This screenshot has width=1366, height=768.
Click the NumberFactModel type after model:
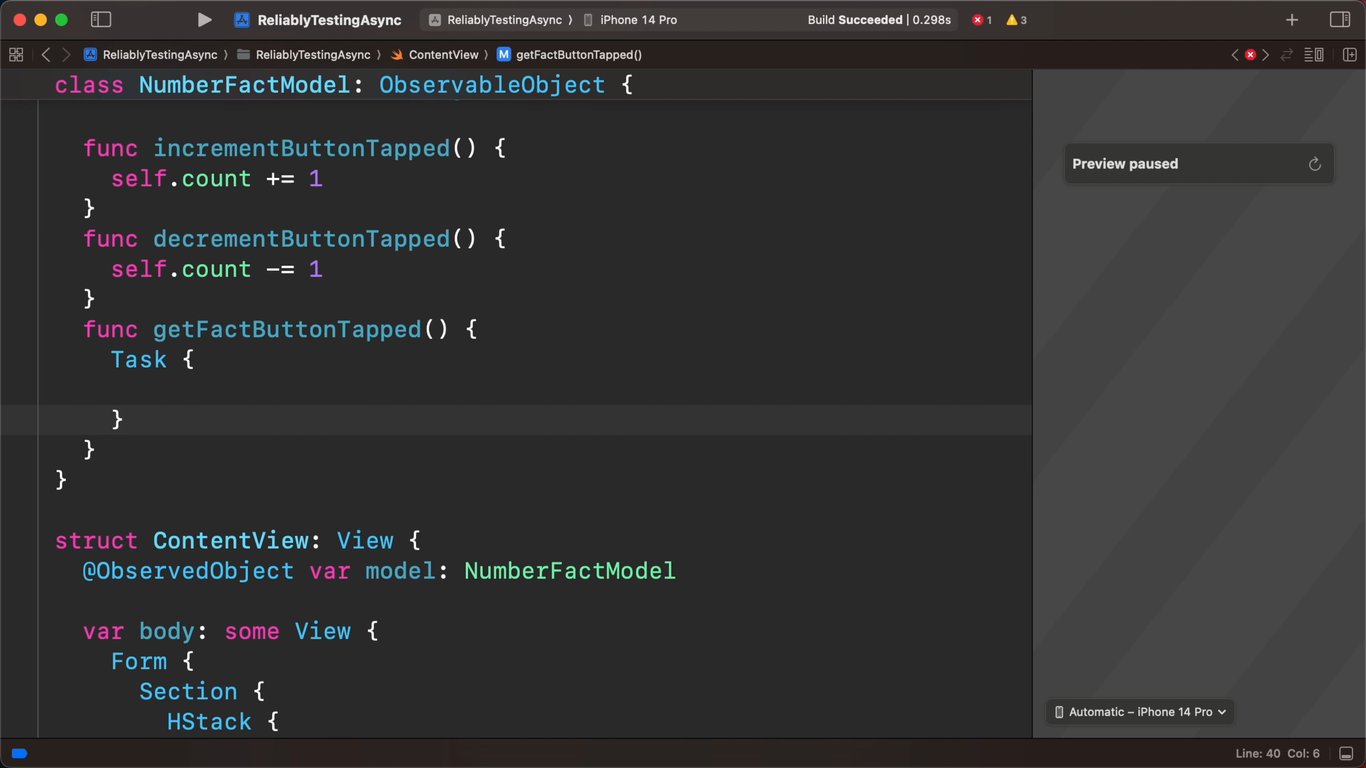click(570, 571)
